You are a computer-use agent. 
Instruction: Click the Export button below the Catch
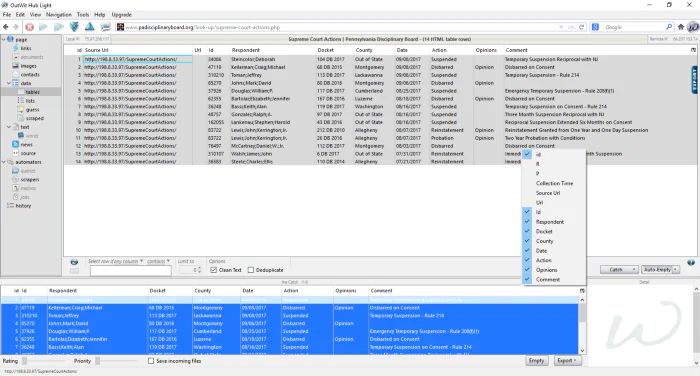coord(567,361)
